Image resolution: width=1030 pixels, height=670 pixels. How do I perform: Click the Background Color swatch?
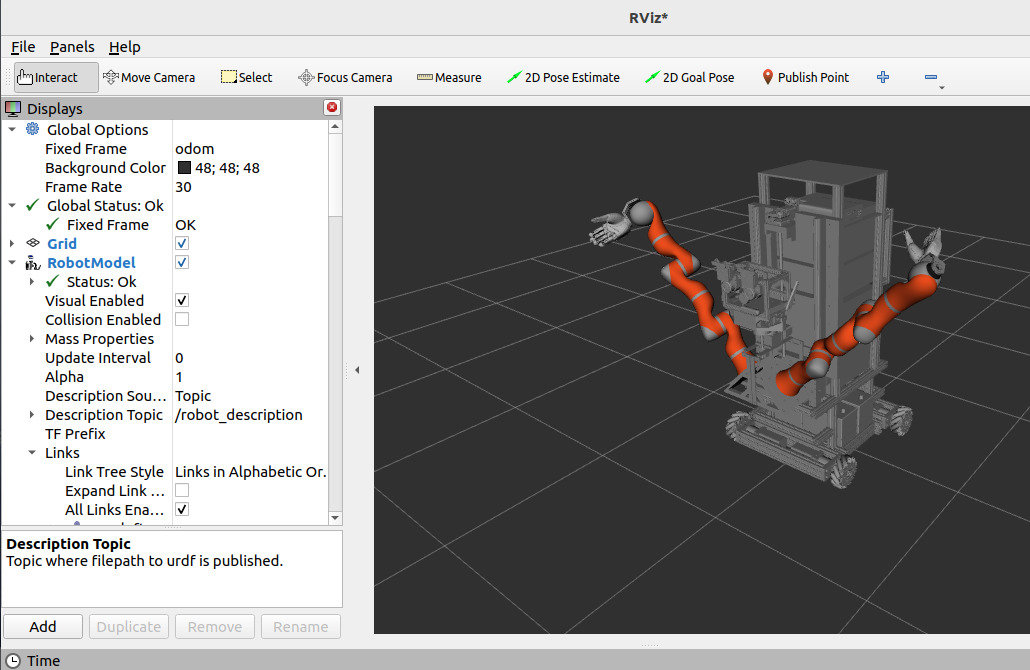tap(185, 168)
